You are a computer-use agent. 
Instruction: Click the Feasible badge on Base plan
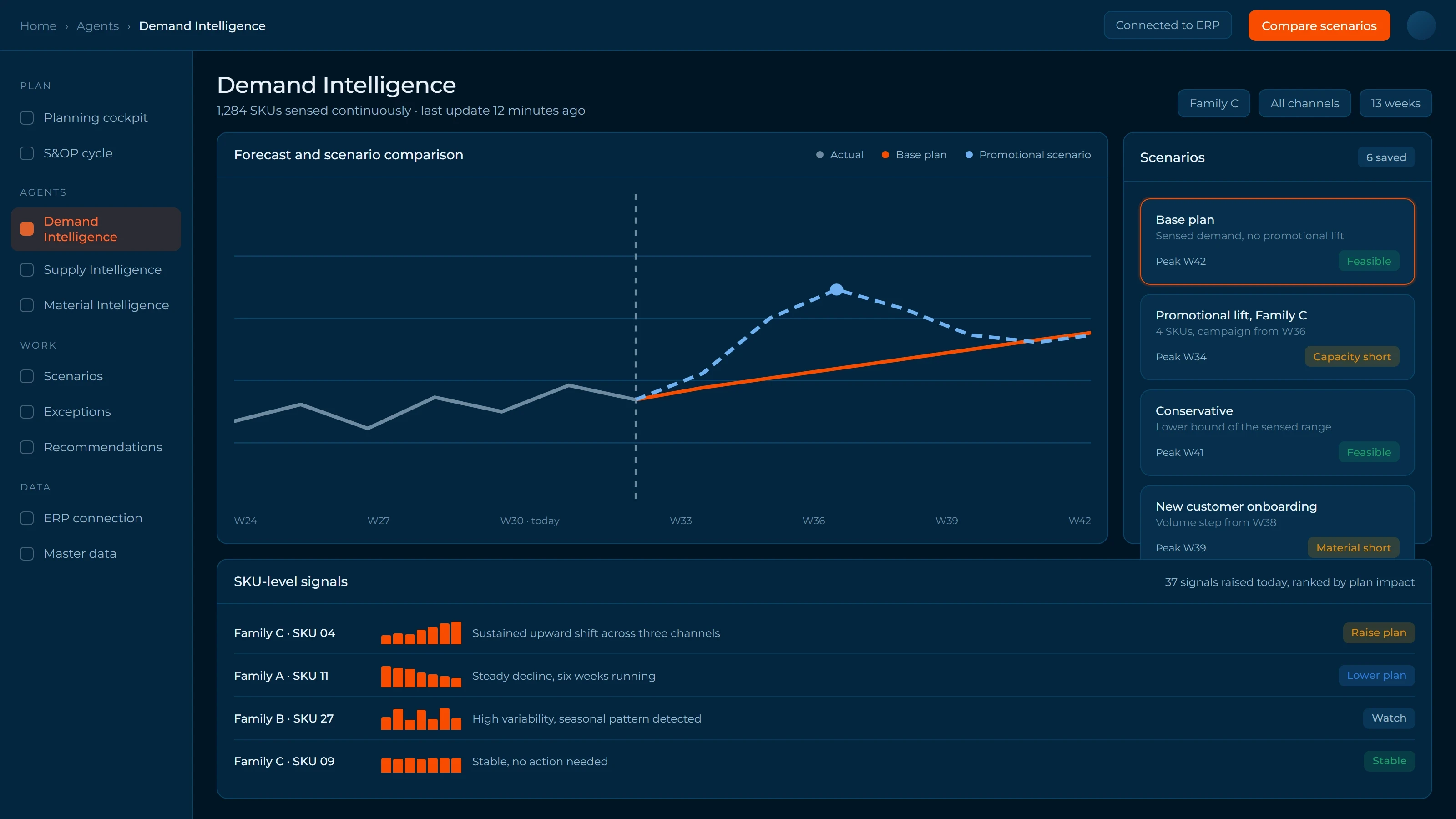(x=1368, y=261)
